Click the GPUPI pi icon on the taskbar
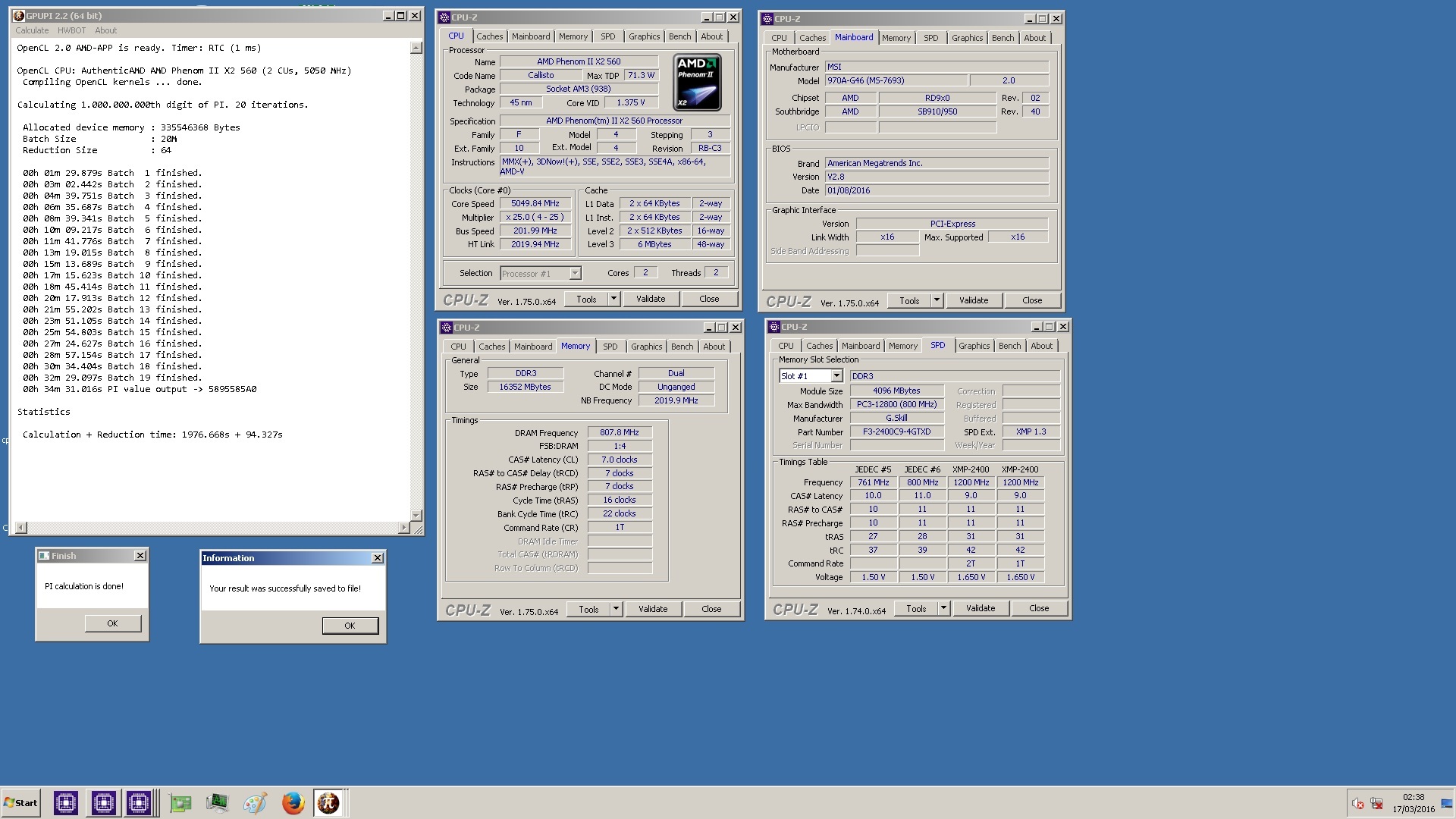Screen dimensions: 1456x819 [x=329, y=802]
